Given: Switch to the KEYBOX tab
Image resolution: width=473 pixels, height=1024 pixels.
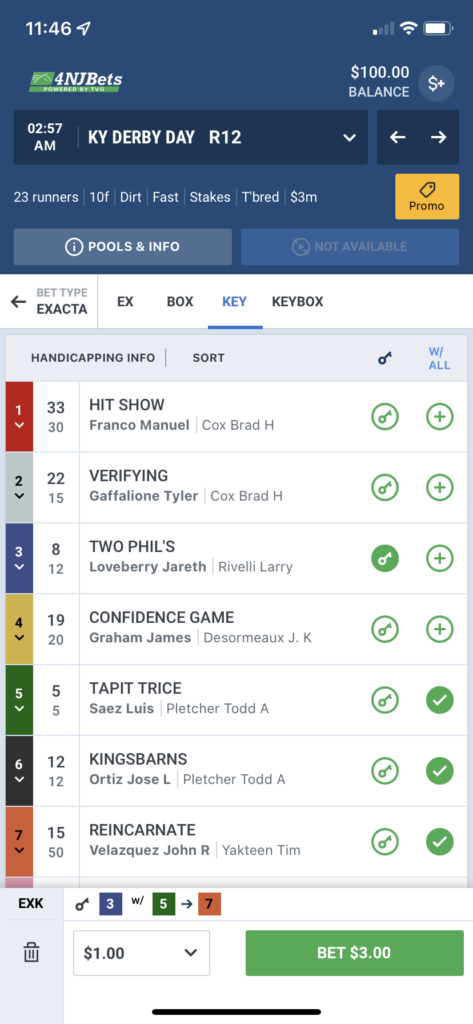Looking at the screenshot, I should coord(297,302).
